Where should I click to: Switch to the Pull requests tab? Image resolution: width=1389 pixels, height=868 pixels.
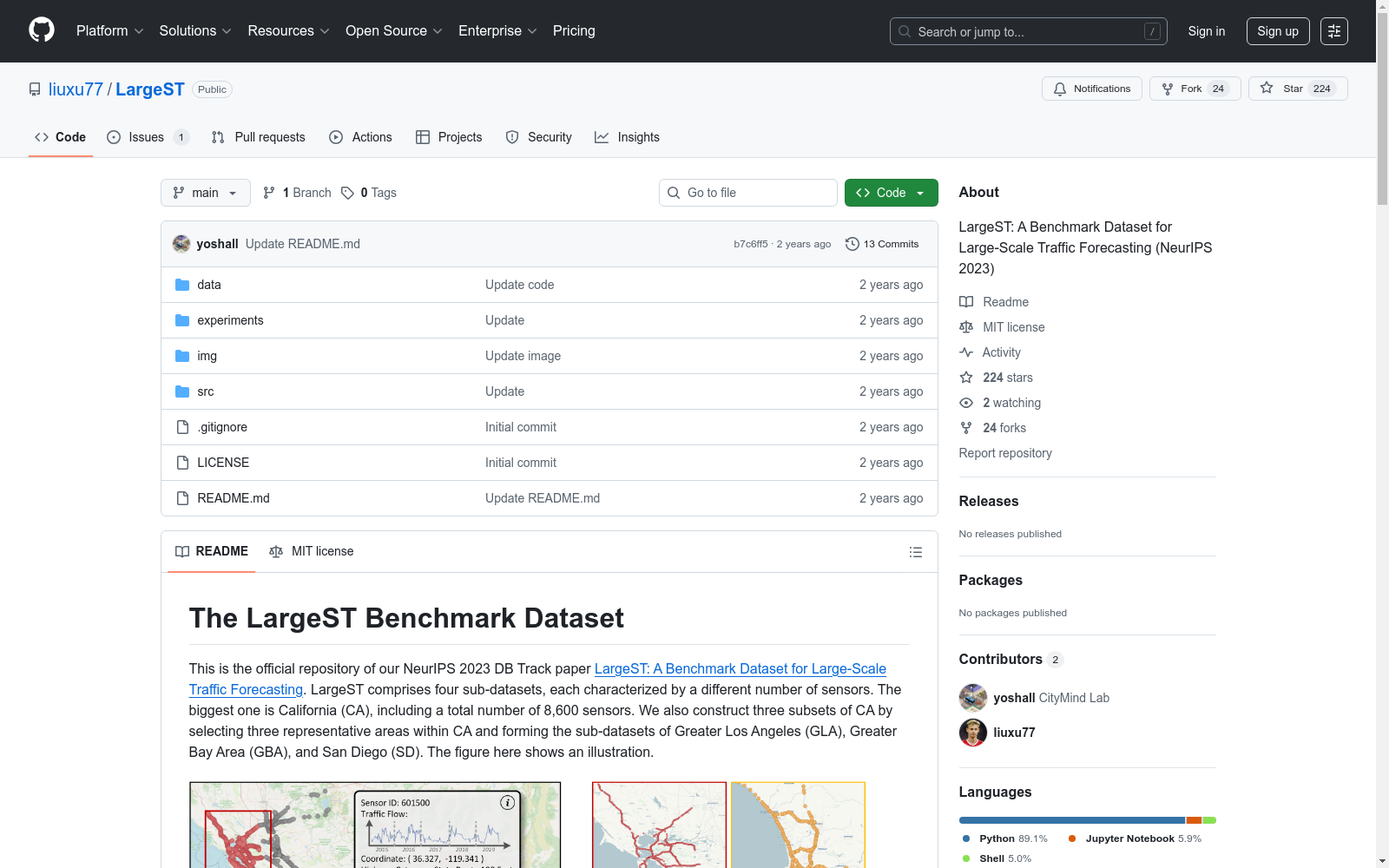[x=259, y=137]
